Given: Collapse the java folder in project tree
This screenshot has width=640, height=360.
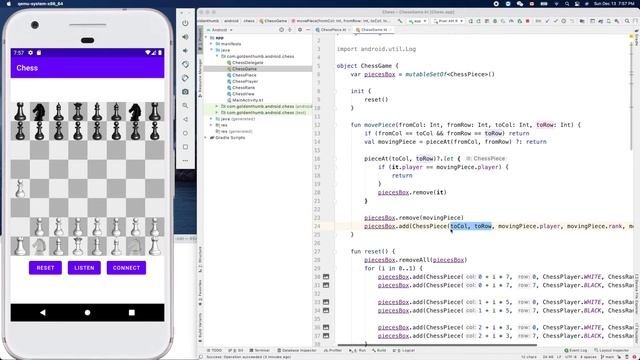Looking at the screenshot, I should point(211,50).
